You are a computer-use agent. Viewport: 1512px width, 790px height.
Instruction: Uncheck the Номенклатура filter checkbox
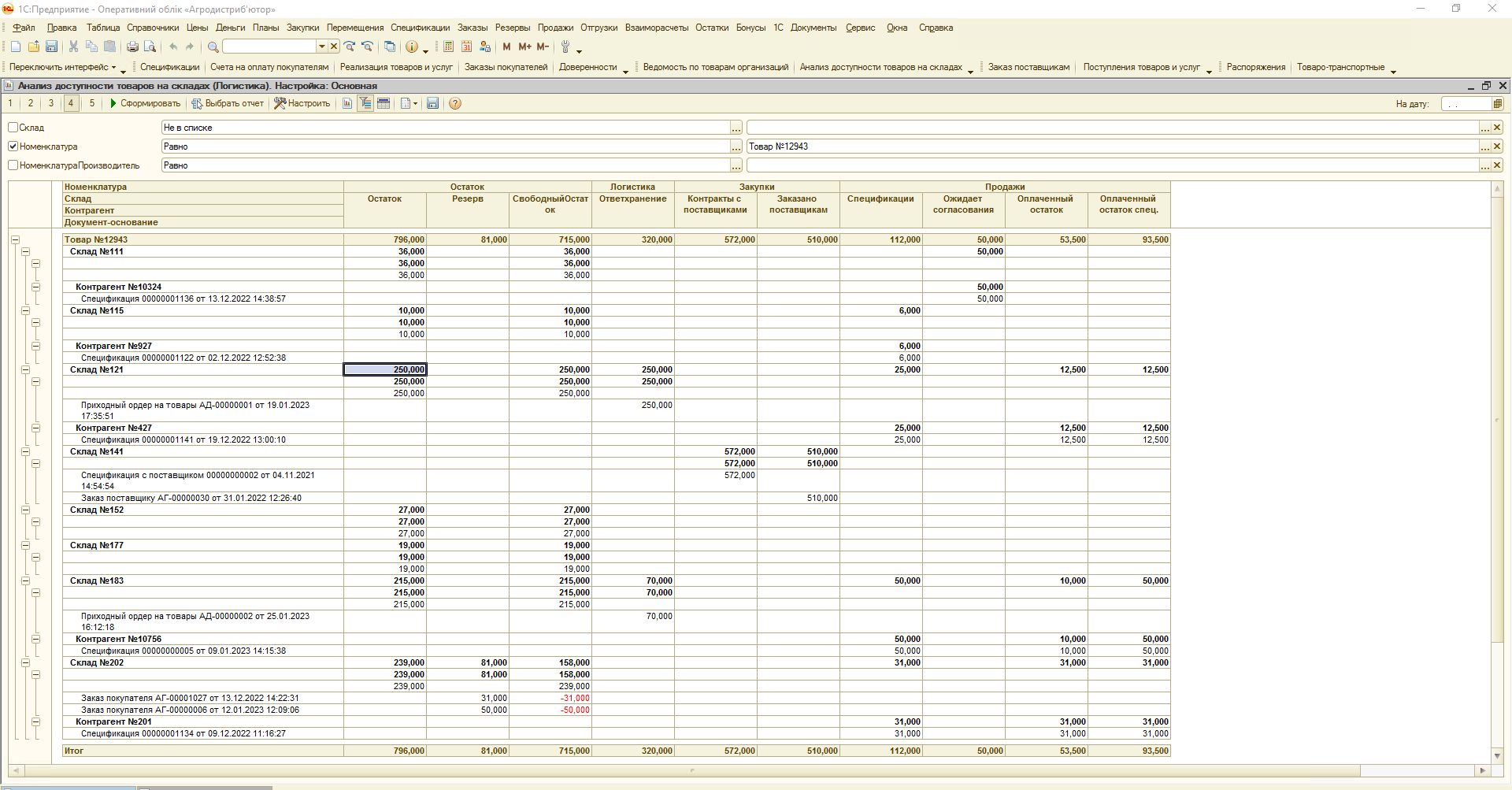(x=13, y=147)
